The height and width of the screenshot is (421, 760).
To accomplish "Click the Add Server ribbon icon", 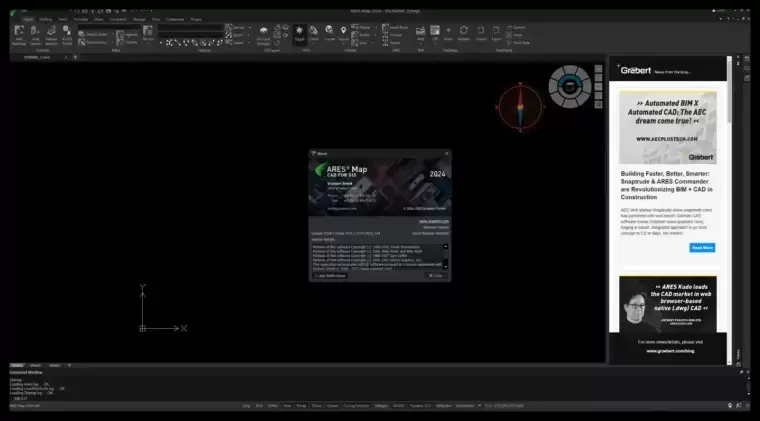I will coord(35,35).
